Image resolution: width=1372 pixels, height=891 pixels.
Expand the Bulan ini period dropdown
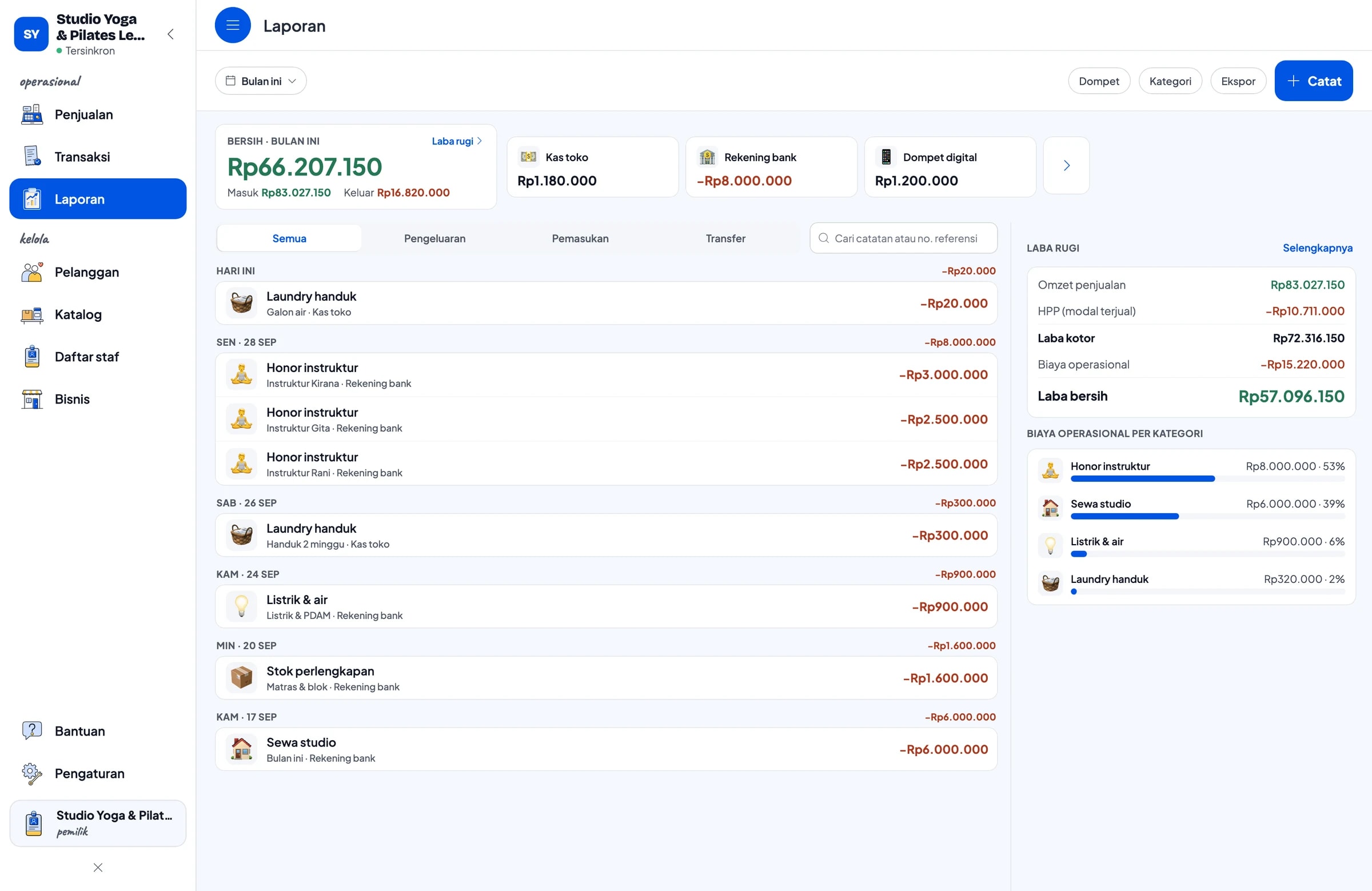tap(261, 81)
